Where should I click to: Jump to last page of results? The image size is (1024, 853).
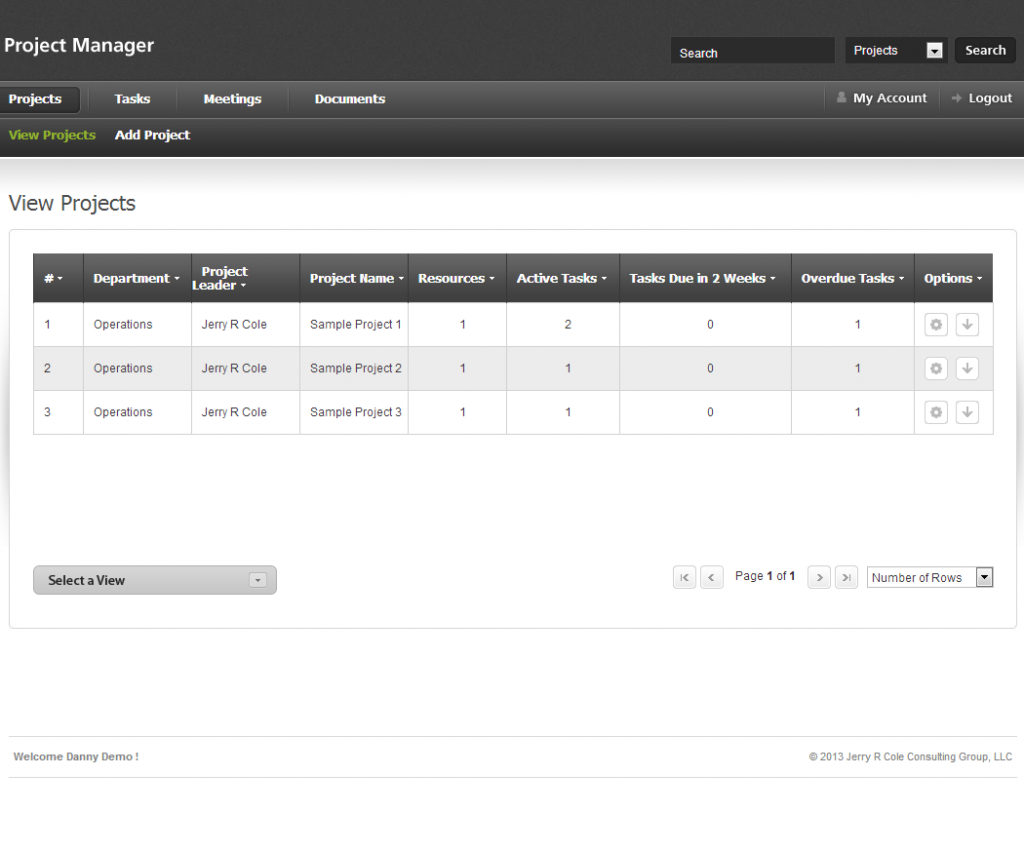tap(846, 577)
